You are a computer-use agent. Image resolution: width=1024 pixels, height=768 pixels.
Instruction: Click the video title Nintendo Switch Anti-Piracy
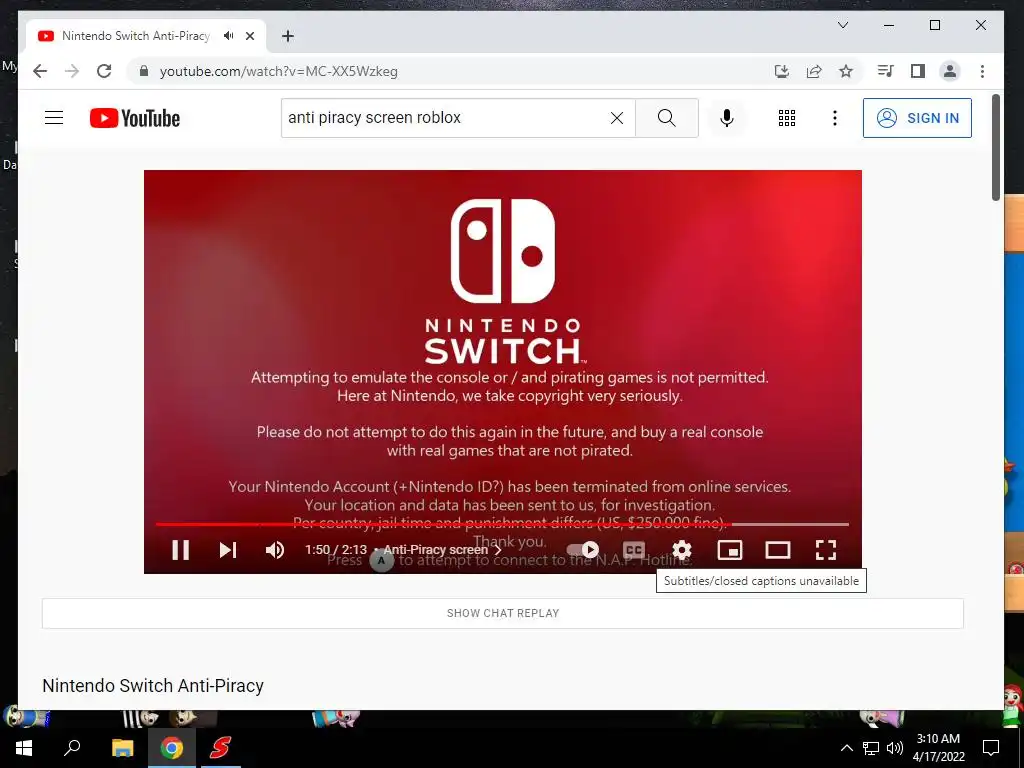pos(153,686)
